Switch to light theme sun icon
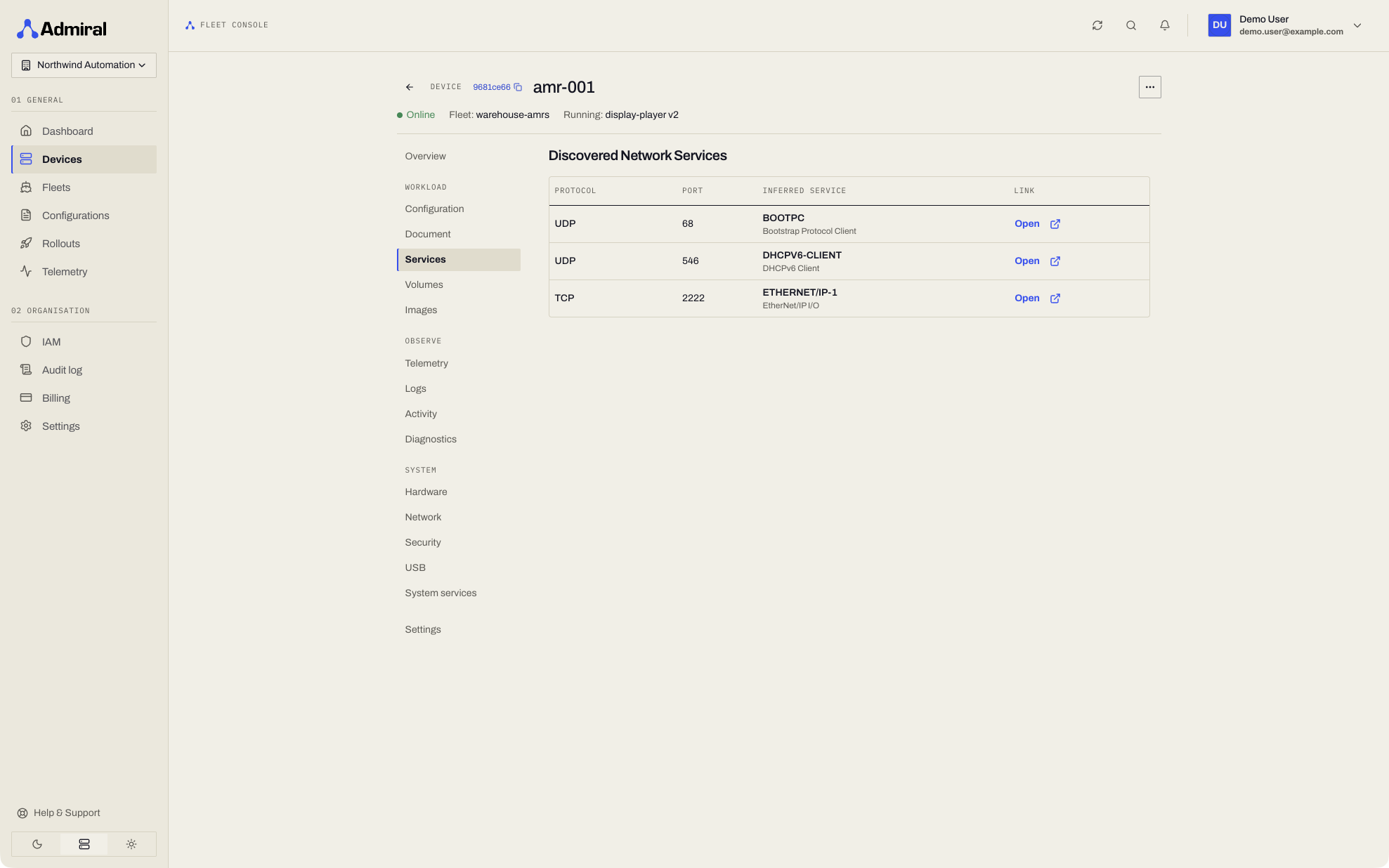This screenshot has height=868, width=1389. [131, 844]
